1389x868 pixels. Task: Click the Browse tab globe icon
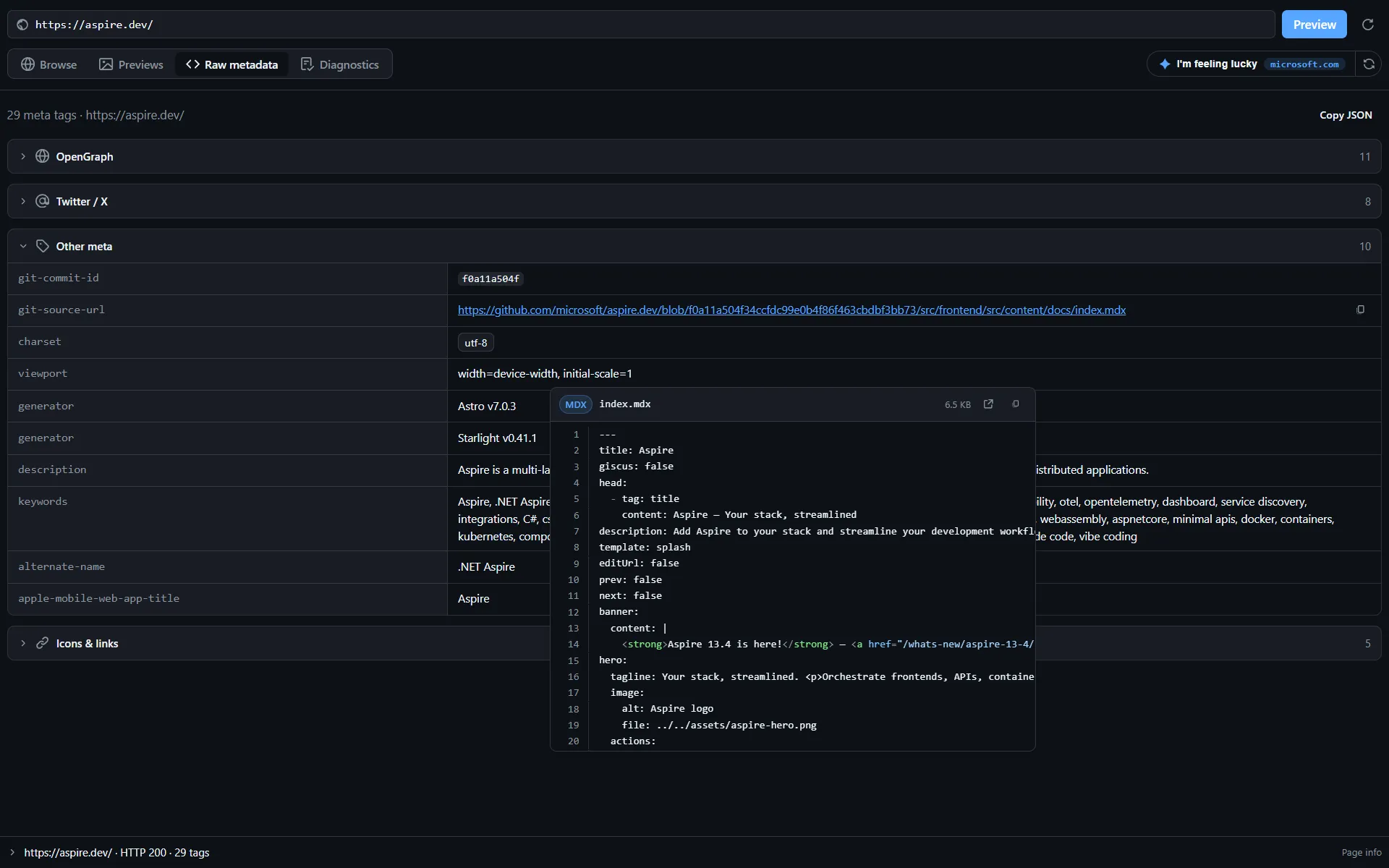click(27, 64)
